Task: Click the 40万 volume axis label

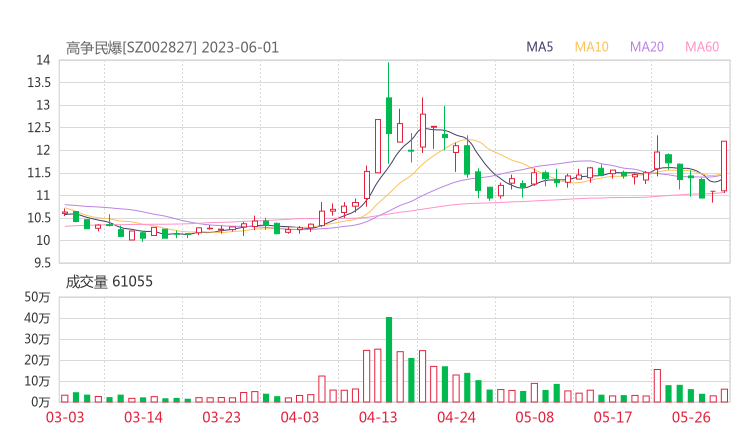Action: click(x=37, y=318)
